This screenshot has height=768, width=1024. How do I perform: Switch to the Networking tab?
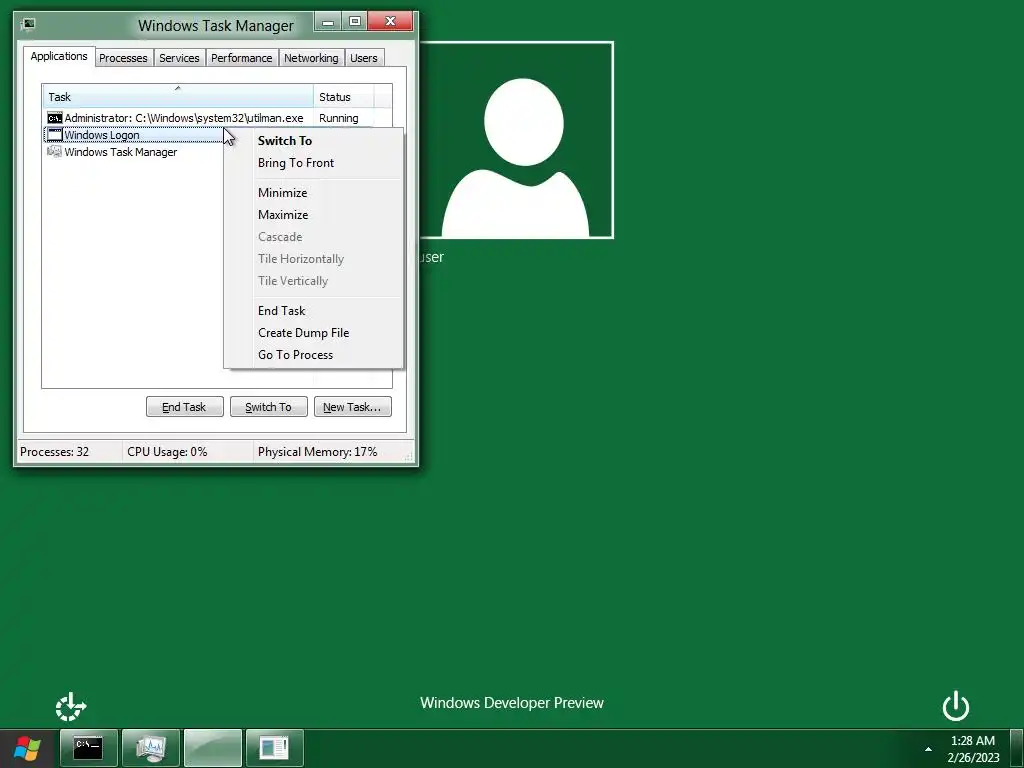pyautogui.click(x=312, y=58)
